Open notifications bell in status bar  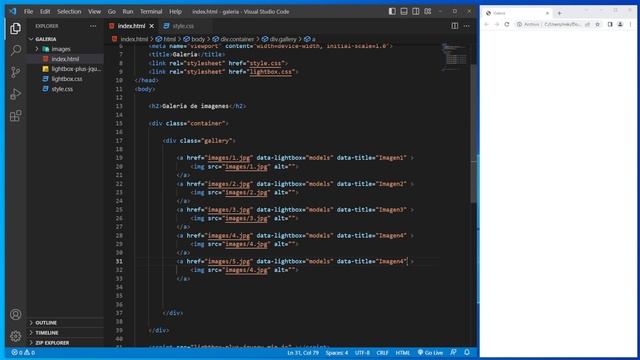click(467, 352)
